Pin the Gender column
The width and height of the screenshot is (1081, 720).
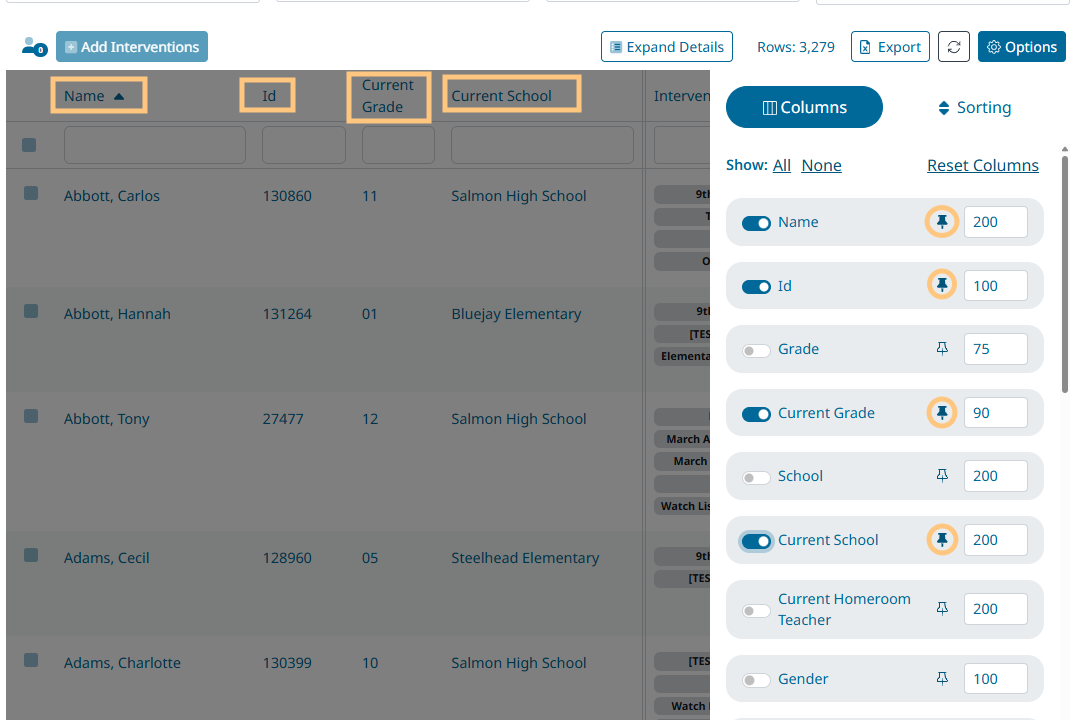(941, 679)
